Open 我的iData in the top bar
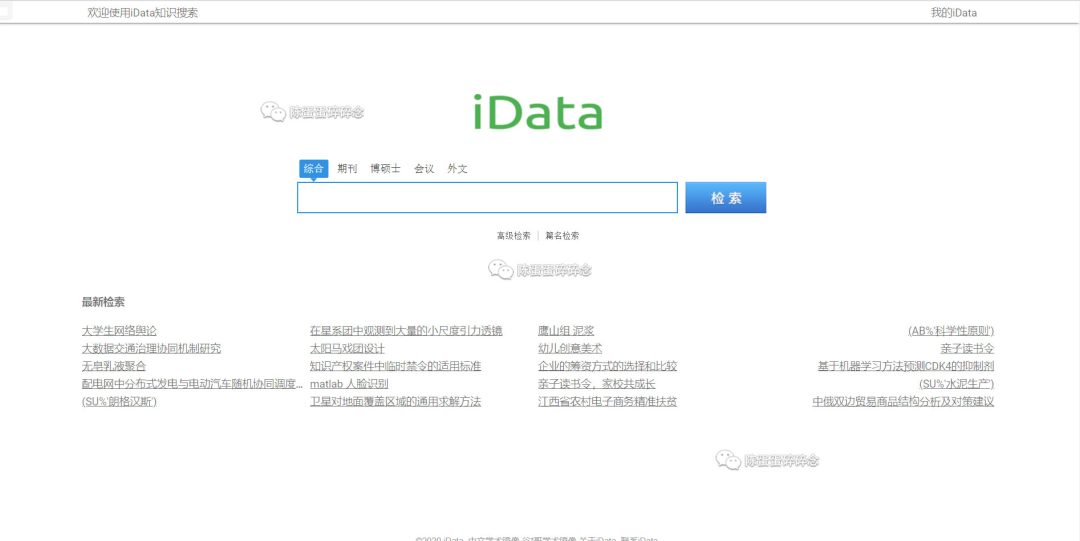The height and width of the screenshot is (541, 1080). pyautogui.click(x=953, y=12)
